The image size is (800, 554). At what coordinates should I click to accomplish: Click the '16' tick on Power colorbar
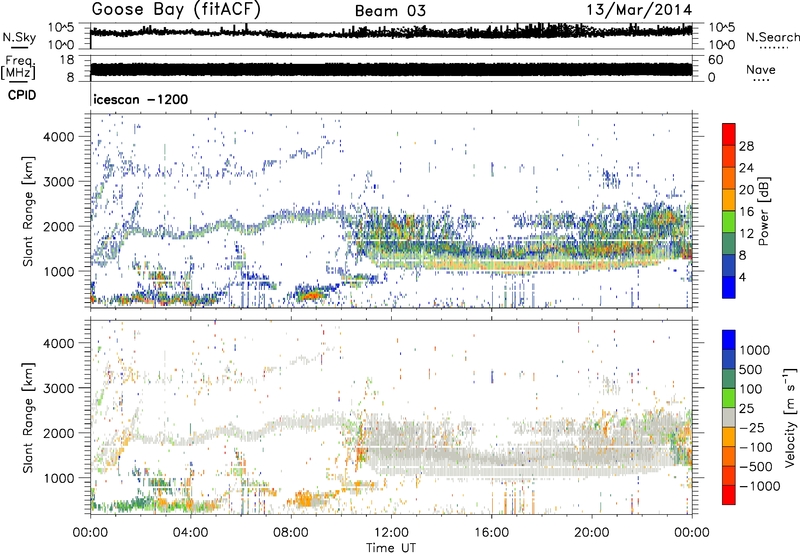click(746, 212)
